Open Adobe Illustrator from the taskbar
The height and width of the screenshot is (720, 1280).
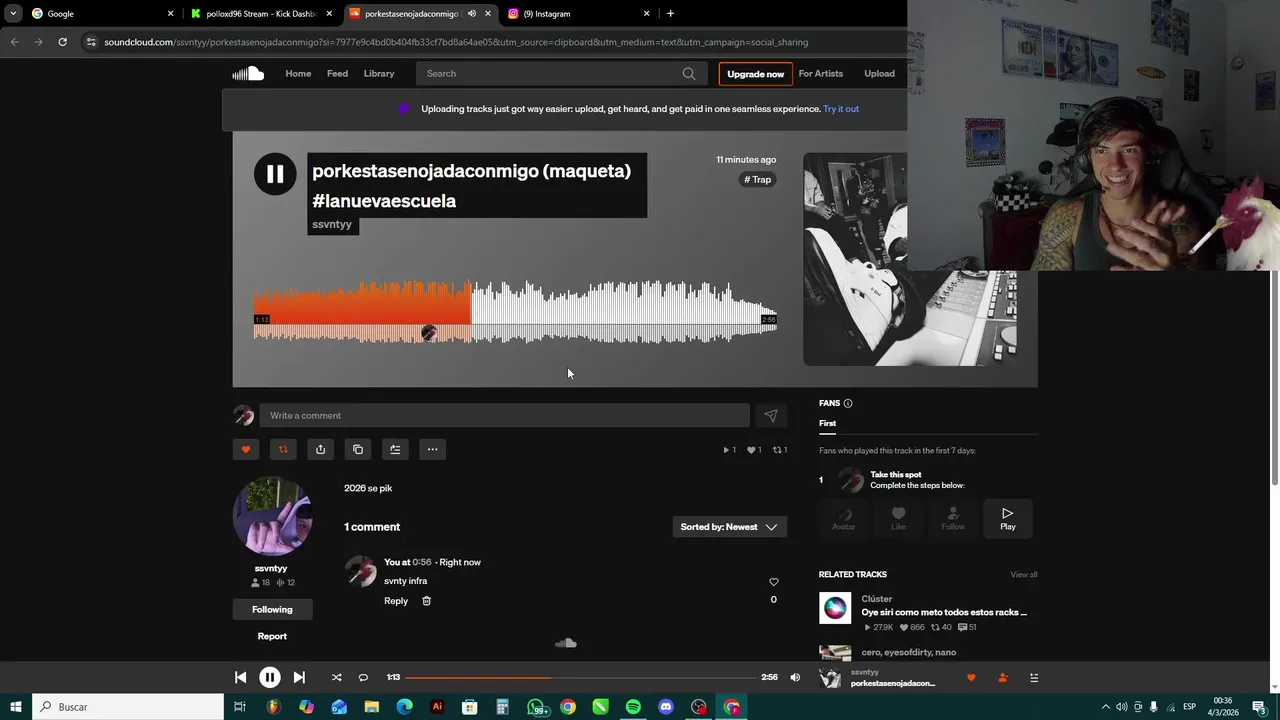437,707
